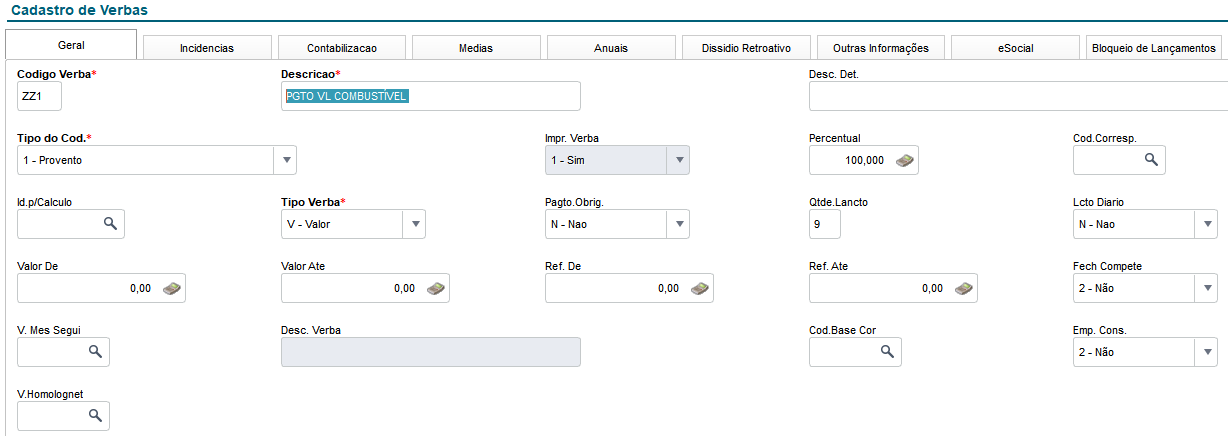Click magnifier icon in Cod.Base Cor field

[x=887, y=351]
